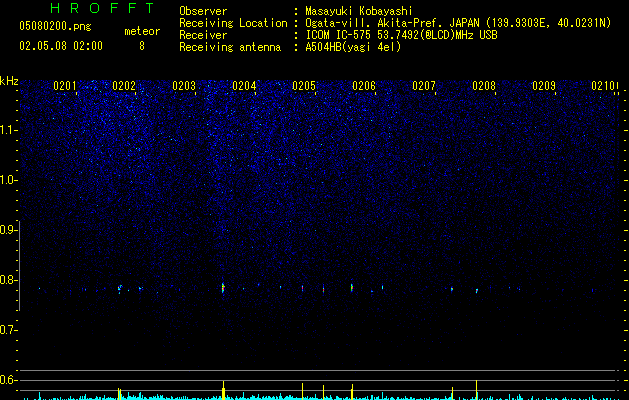Click the 0.9 kHz axis label
The image size is (629, 400).
(8, 230)
